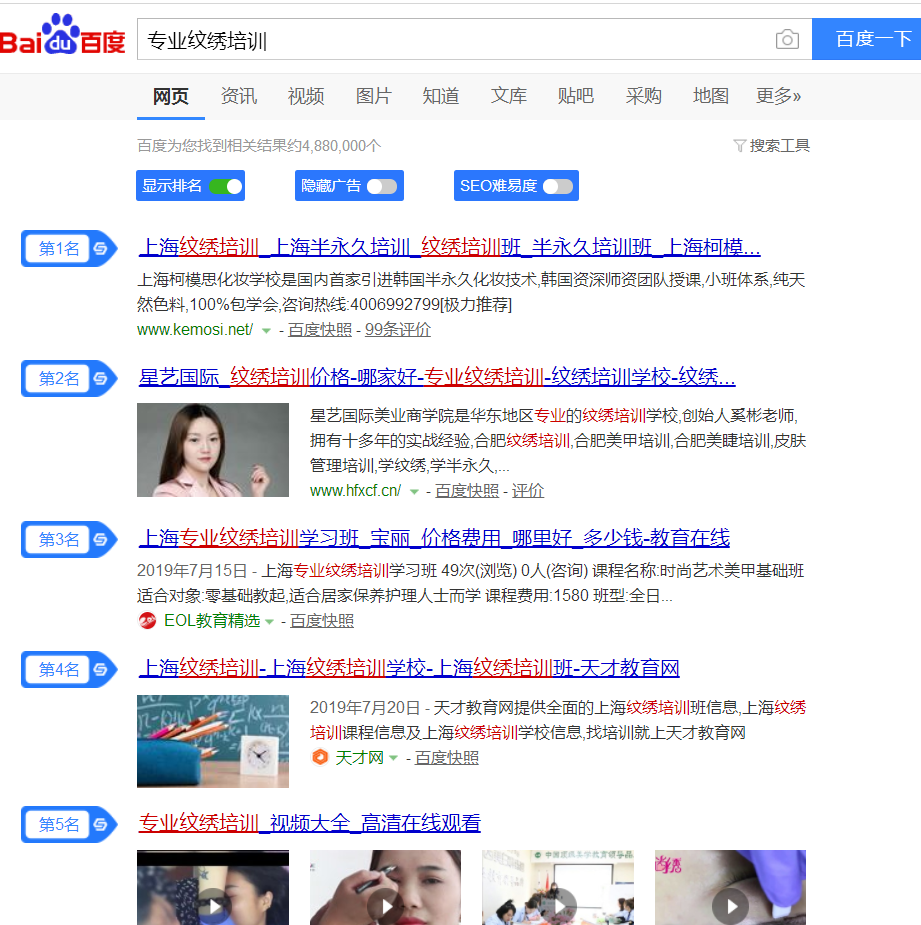Image resolution: width=921 pixels, height=925 pixels.
Task: Expand dropdown next to 天才网
Action: pyautogui.click(x=394, y=758)
